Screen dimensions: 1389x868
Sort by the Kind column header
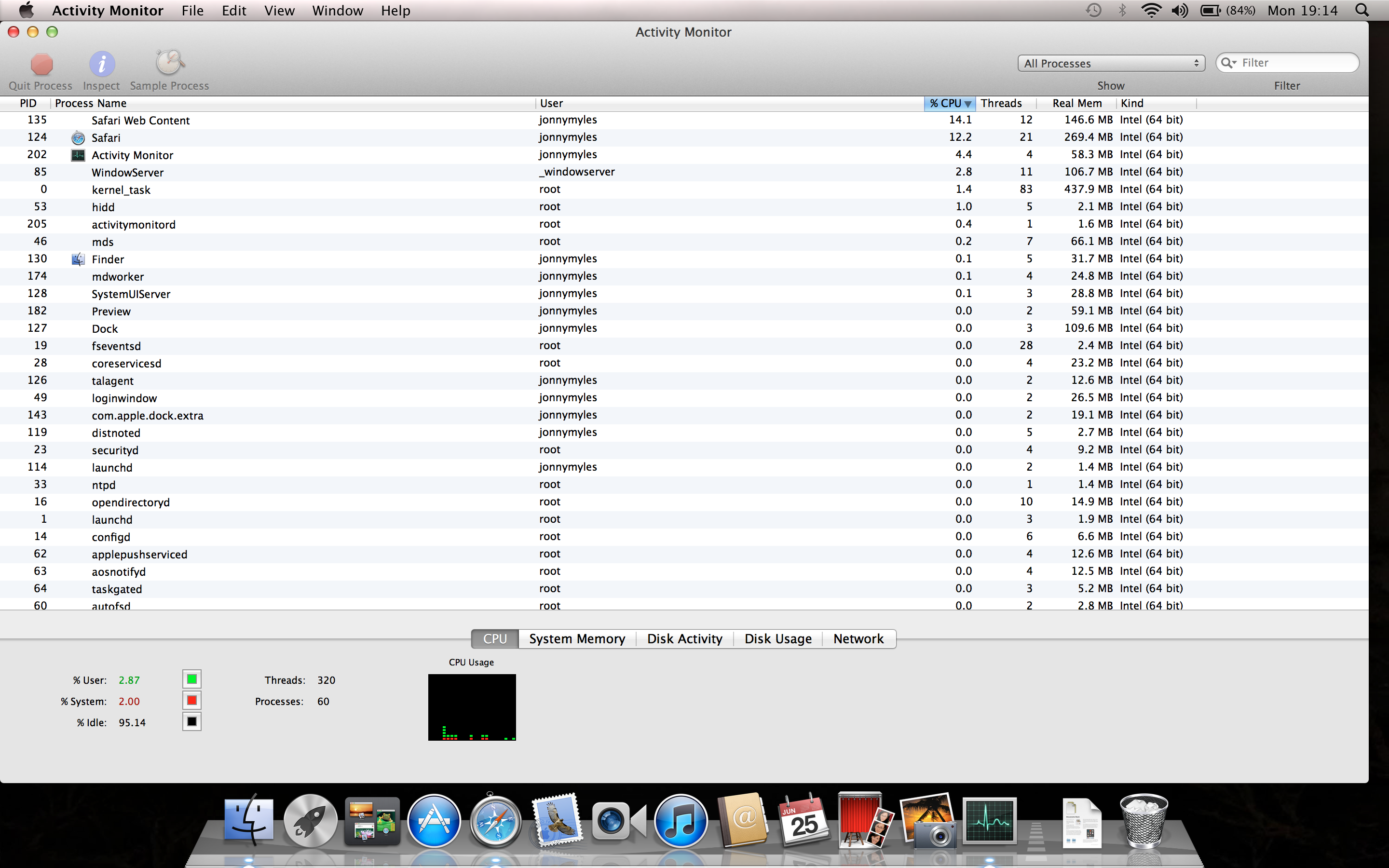coord(1157,103)
